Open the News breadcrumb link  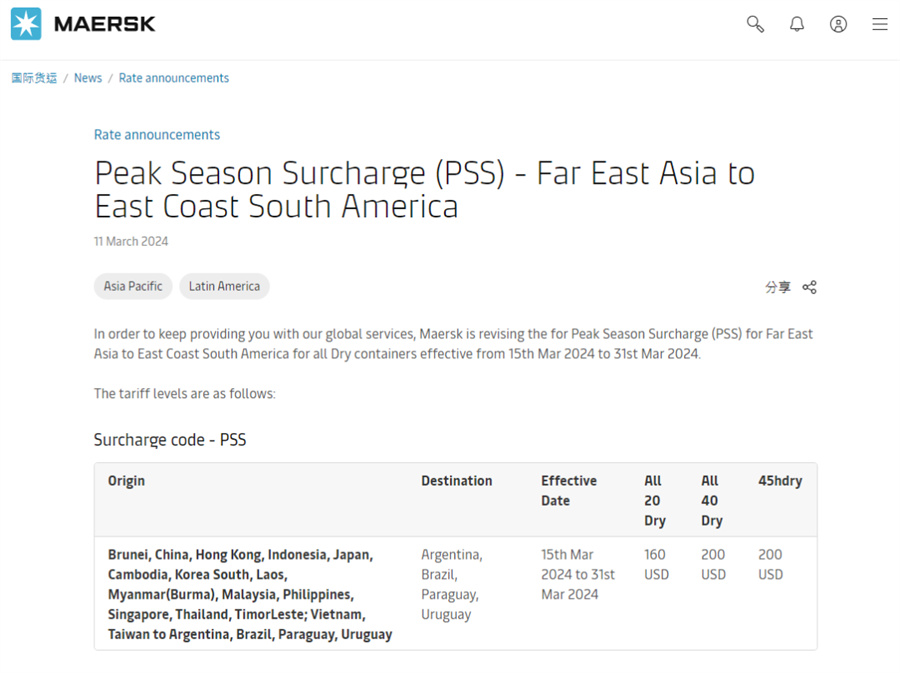click(x=88, y=78)
